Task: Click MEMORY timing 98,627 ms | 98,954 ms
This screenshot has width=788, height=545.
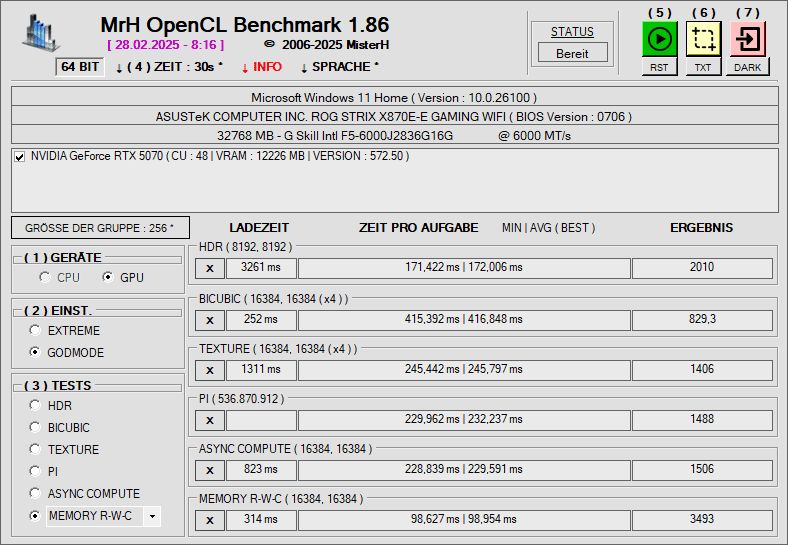Action: tap(464, 520)
